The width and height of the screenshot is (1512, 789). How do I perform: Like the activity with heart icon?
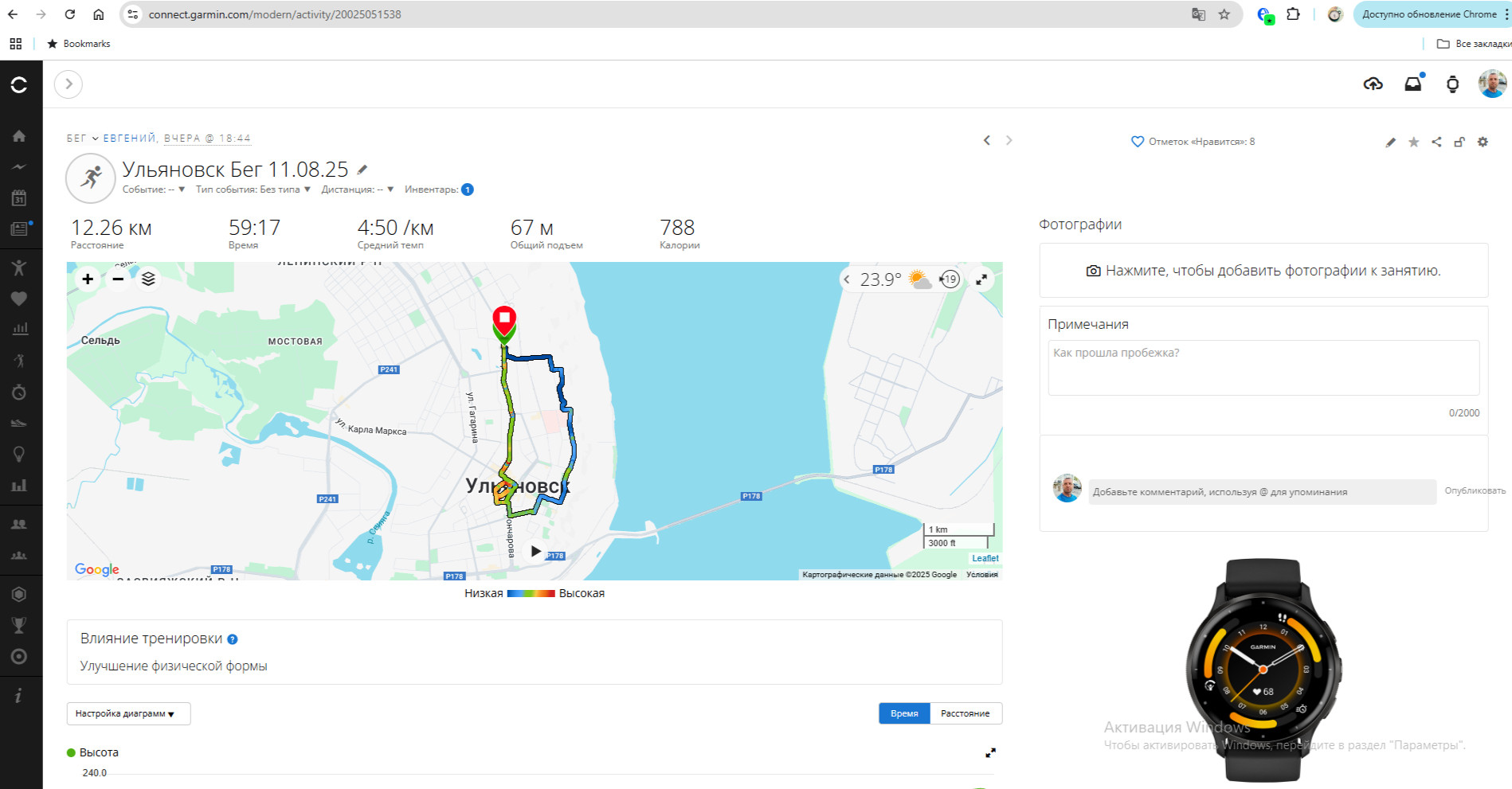point(1138,142)
